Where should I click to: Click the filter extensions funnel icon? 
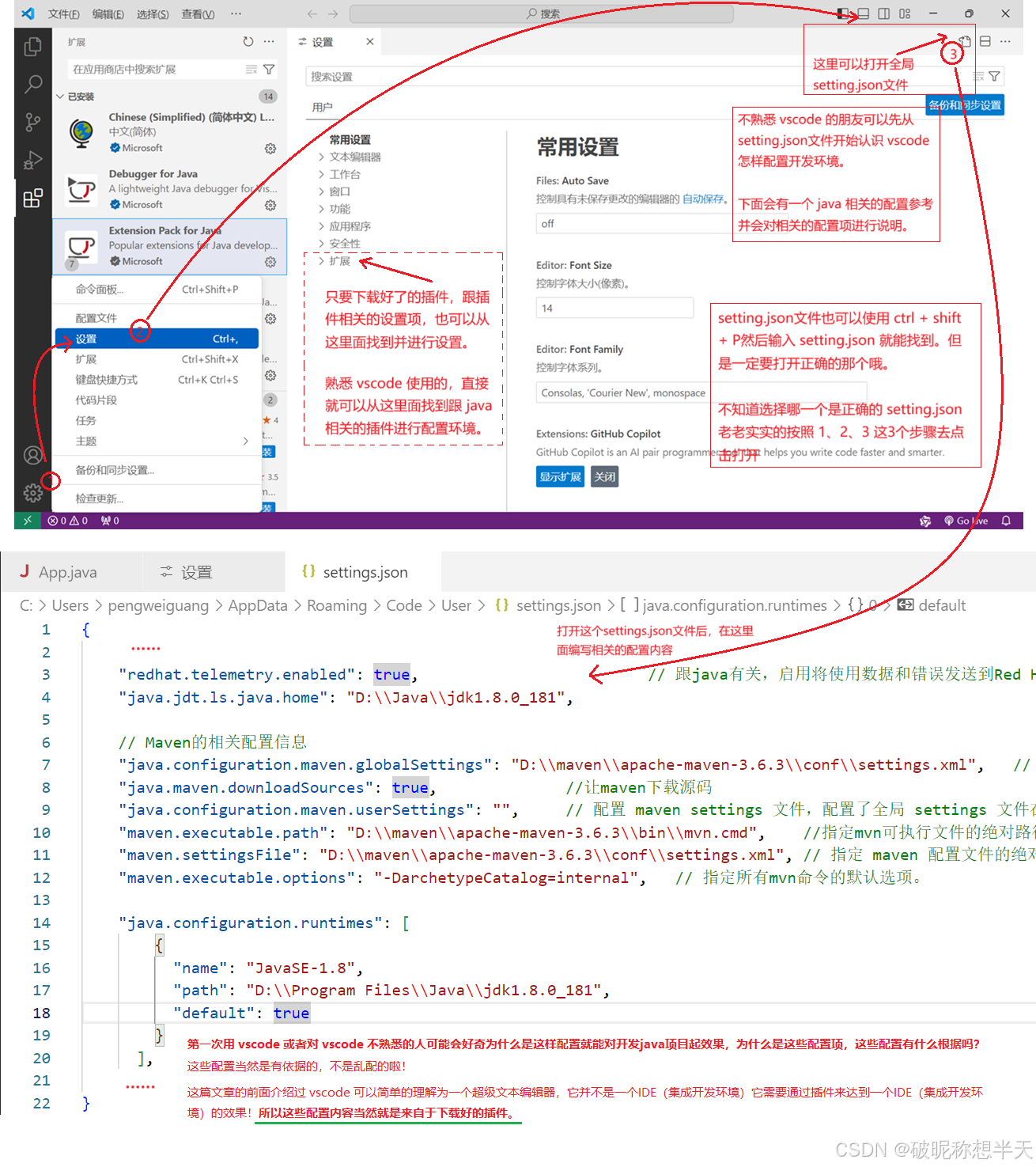[x=269, y=70]
